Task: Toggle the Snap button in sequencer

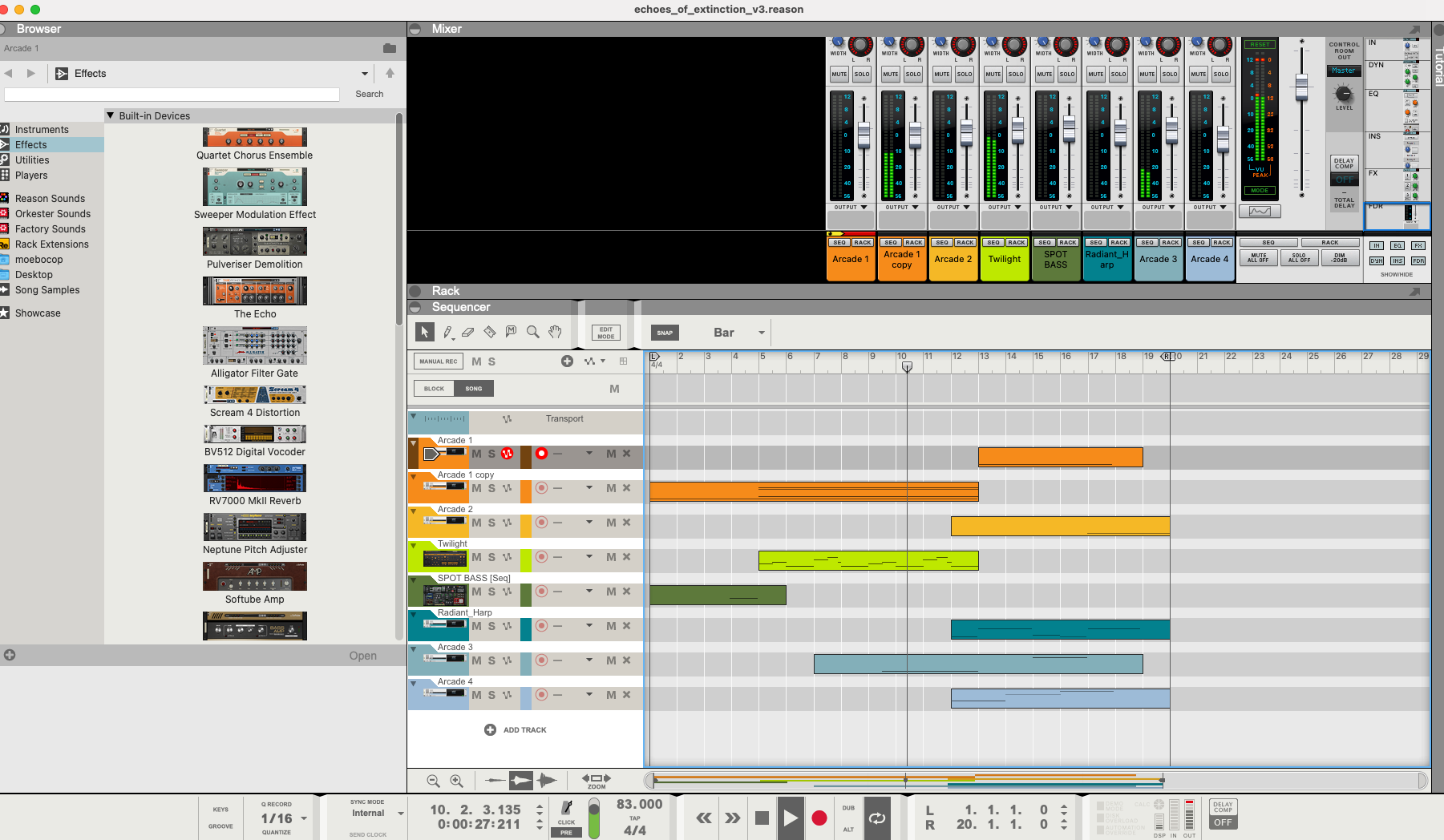Action: tap(665, 333)
